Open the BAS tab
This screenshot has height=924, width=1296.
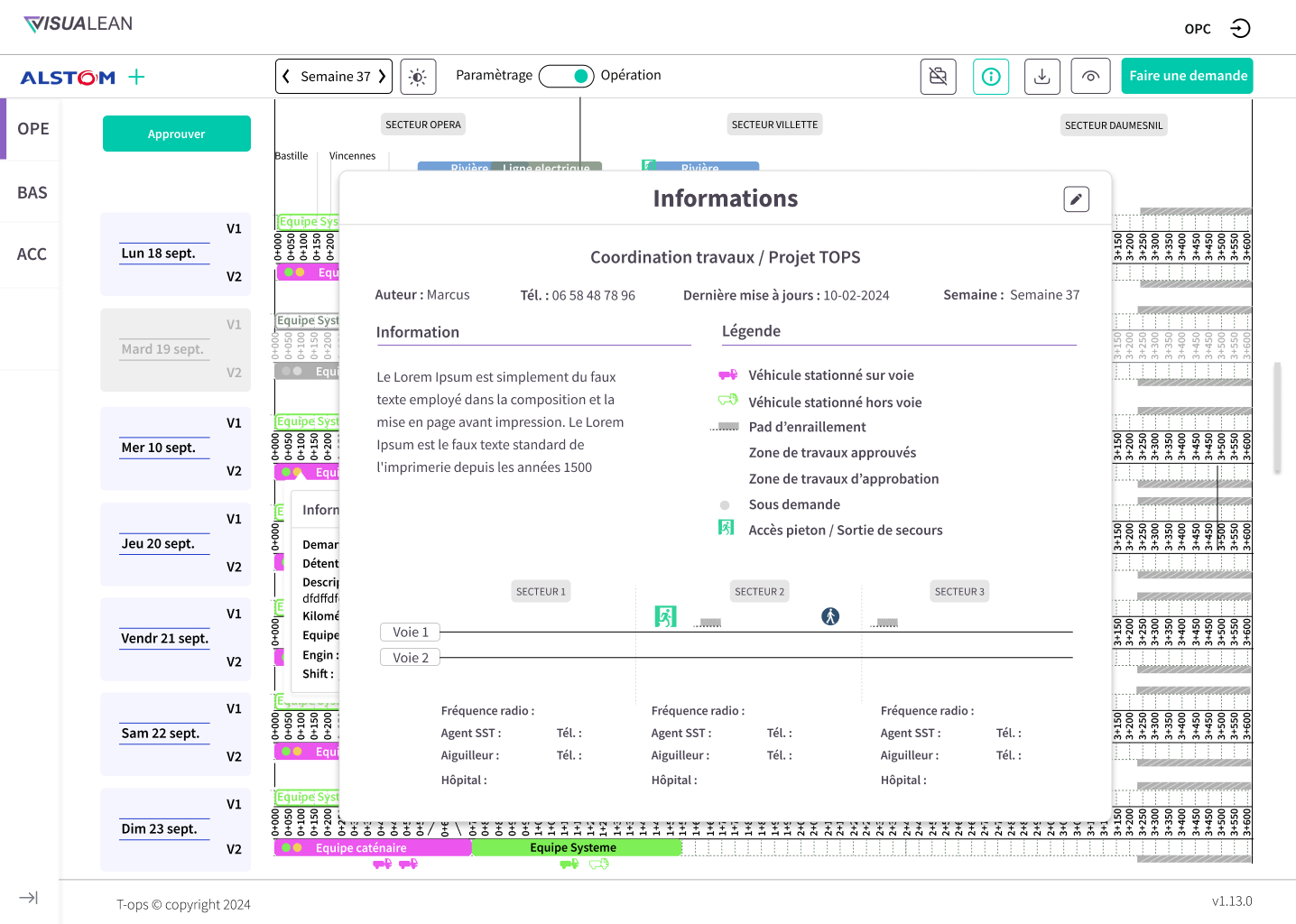(32, 193)
